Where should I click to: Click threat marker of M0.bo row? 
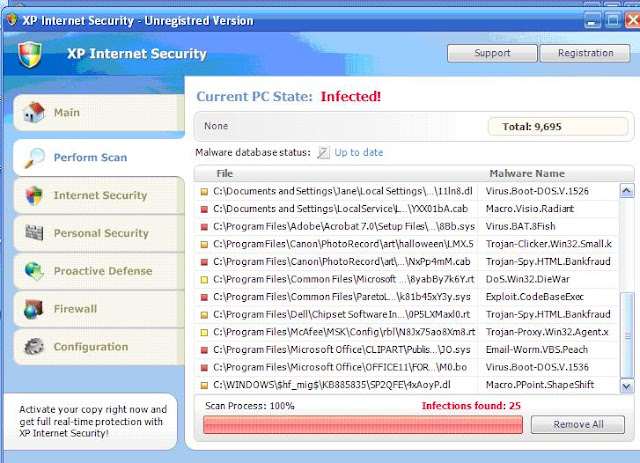pyautogui.click(x=204, y=367)
